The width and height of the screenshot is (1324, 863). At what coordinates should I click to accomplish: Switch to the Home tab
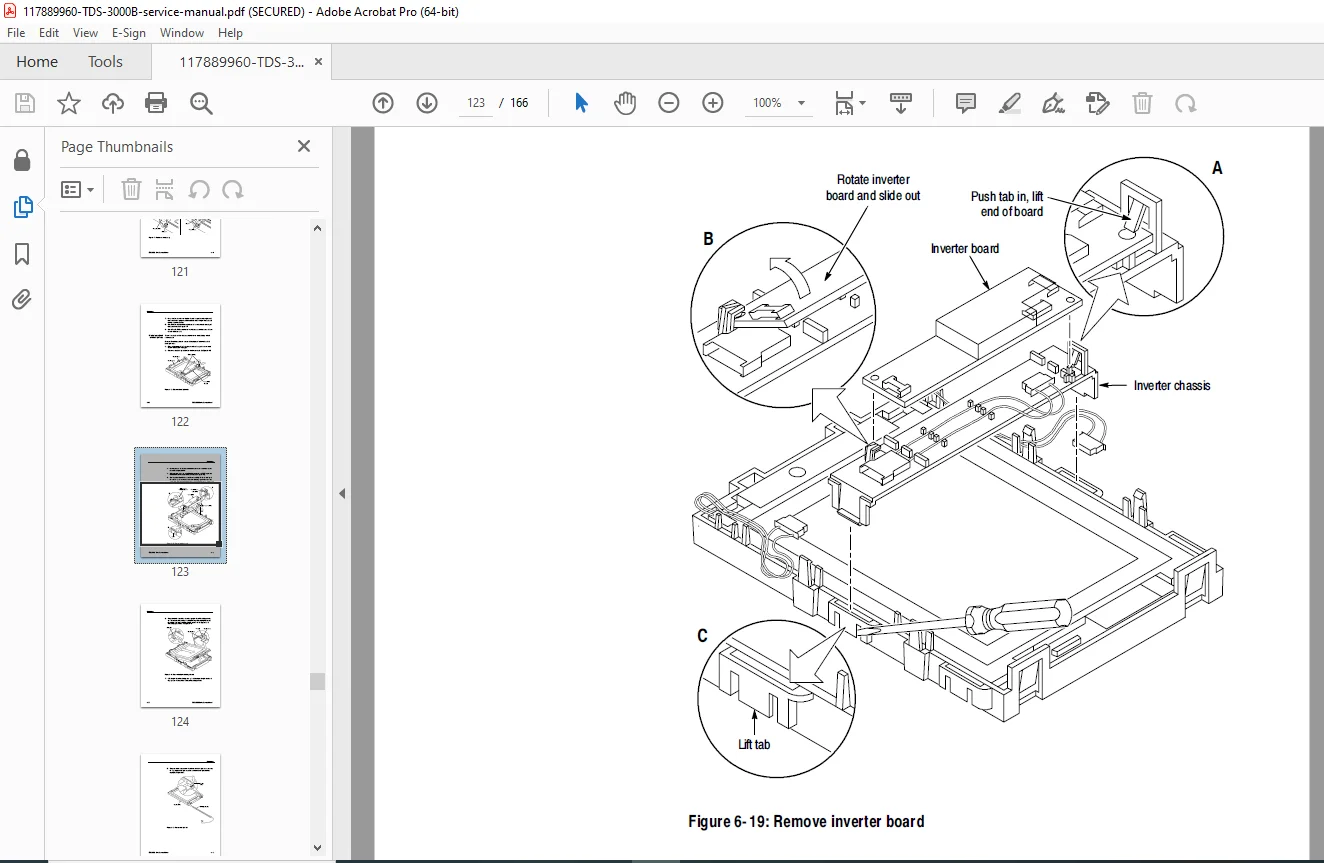[37, 62]
